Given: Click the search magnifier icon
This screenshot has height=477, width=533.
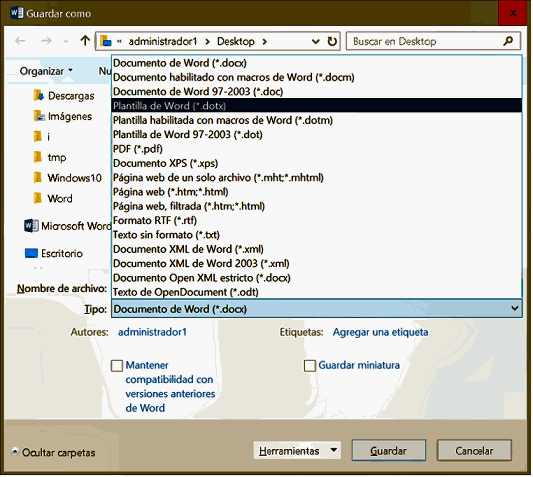Looking at the screenshot, I should (x=508, y=41).
